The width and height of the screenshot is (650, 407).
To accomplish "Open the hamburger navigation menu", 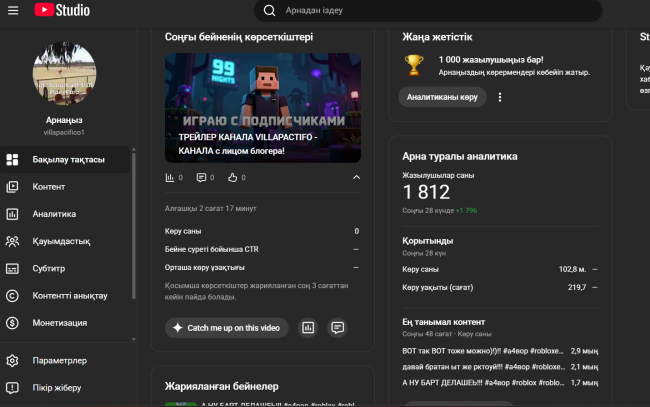I will [x=13, y=10].
